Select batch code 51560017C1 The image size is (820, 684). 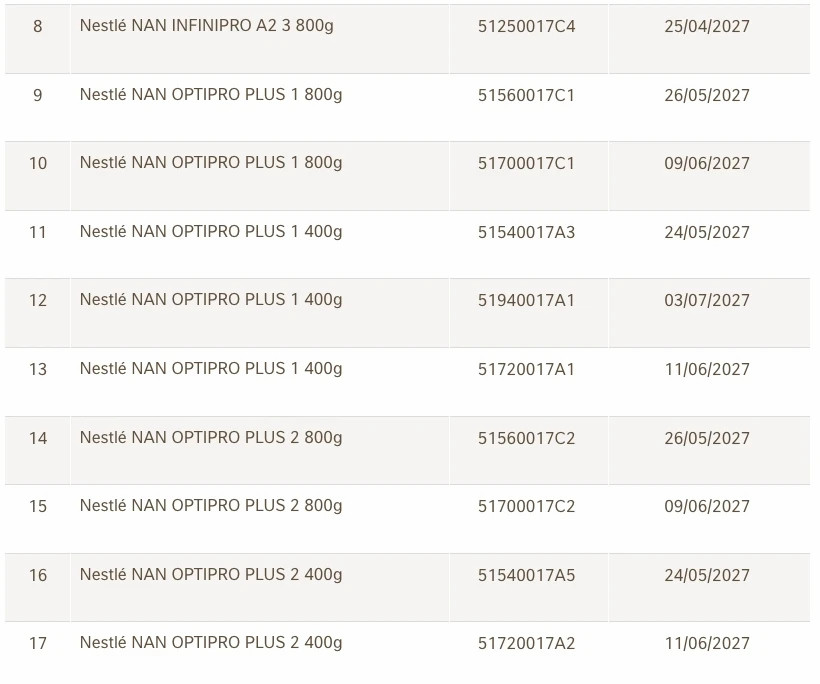526,96
